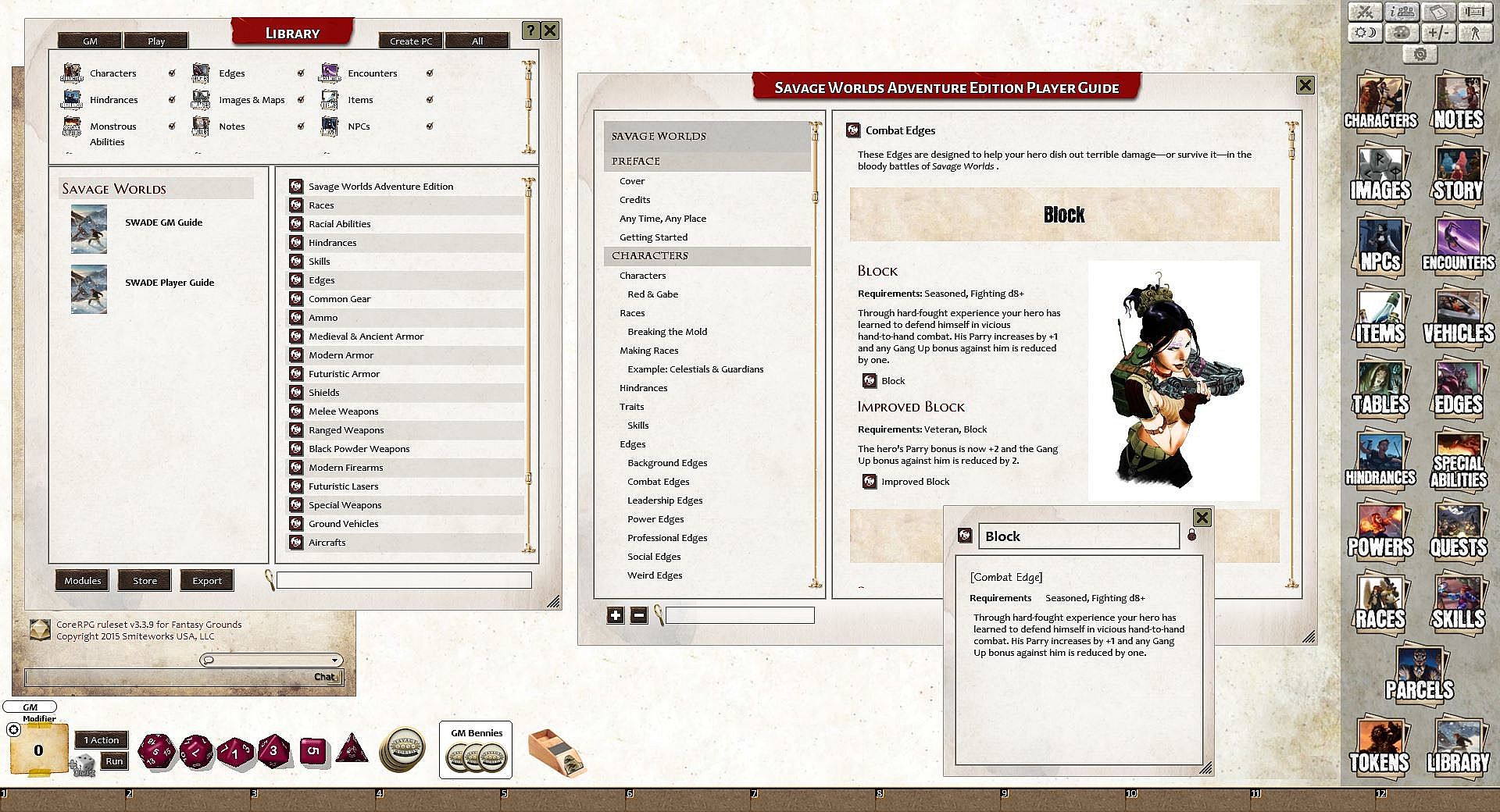The width and height of the screenshot is (1500, 812).
Task: Click the Block title field in popup
Action: coord(1078,536)
